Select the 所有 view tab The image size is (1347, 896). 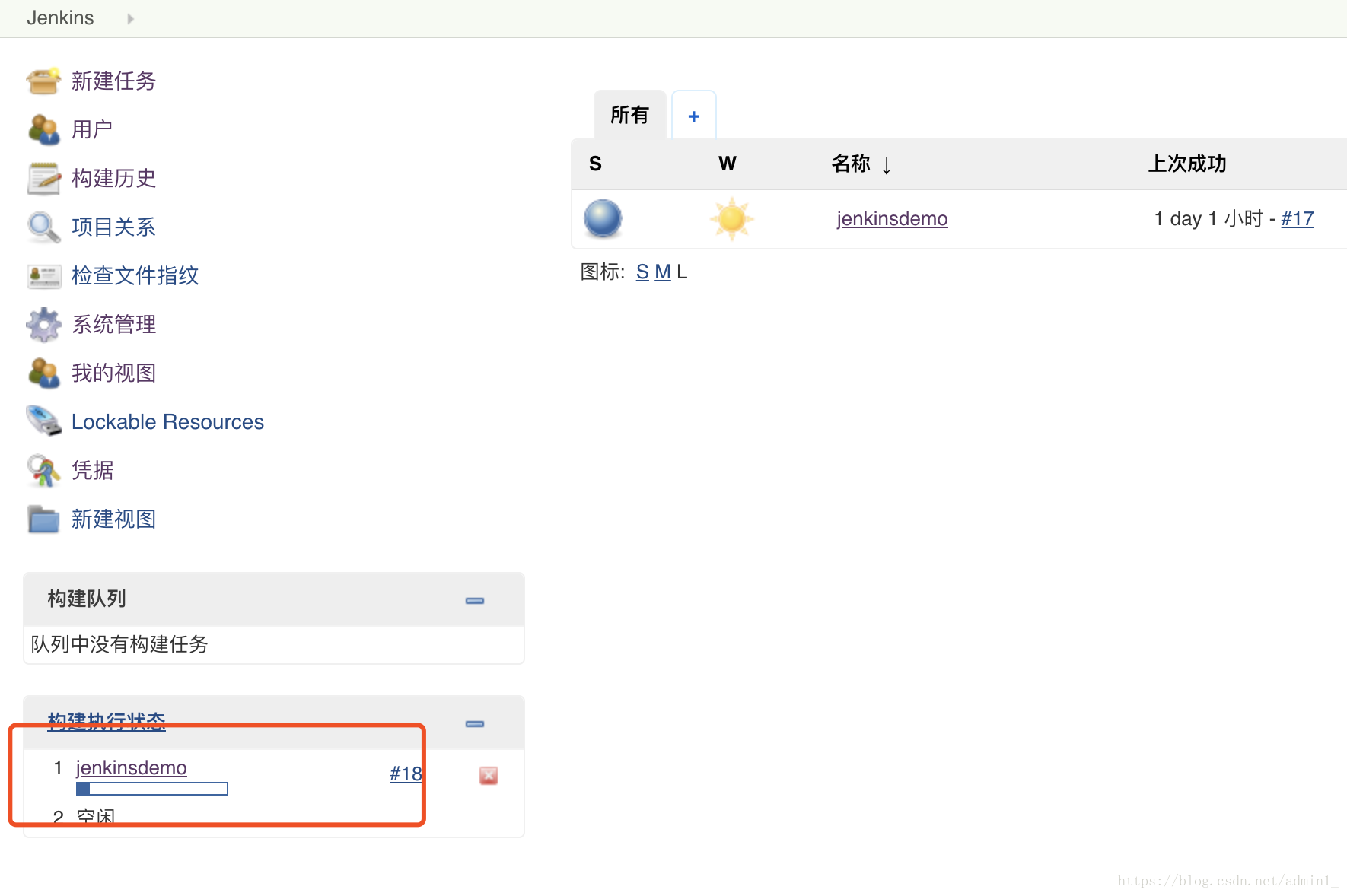tap(629, 115)
